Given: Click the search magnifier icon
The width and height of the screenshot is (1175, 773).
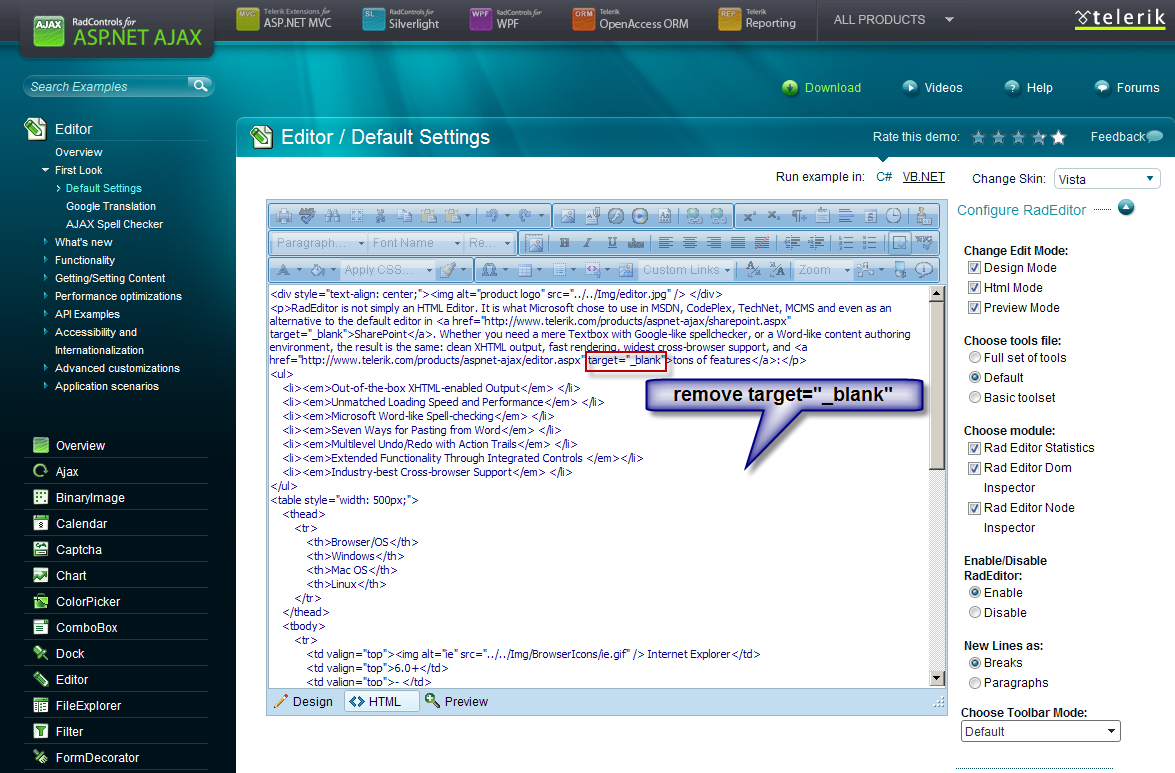Looking at the screenshot, I should click(x=200, y=86).
